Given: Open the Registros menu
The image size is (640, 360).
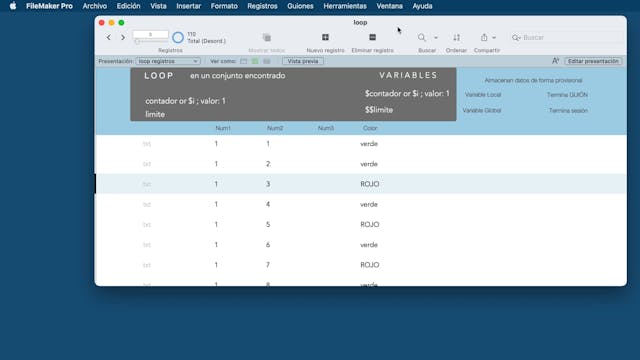Looking at the screenshot, I should (262, 6).
